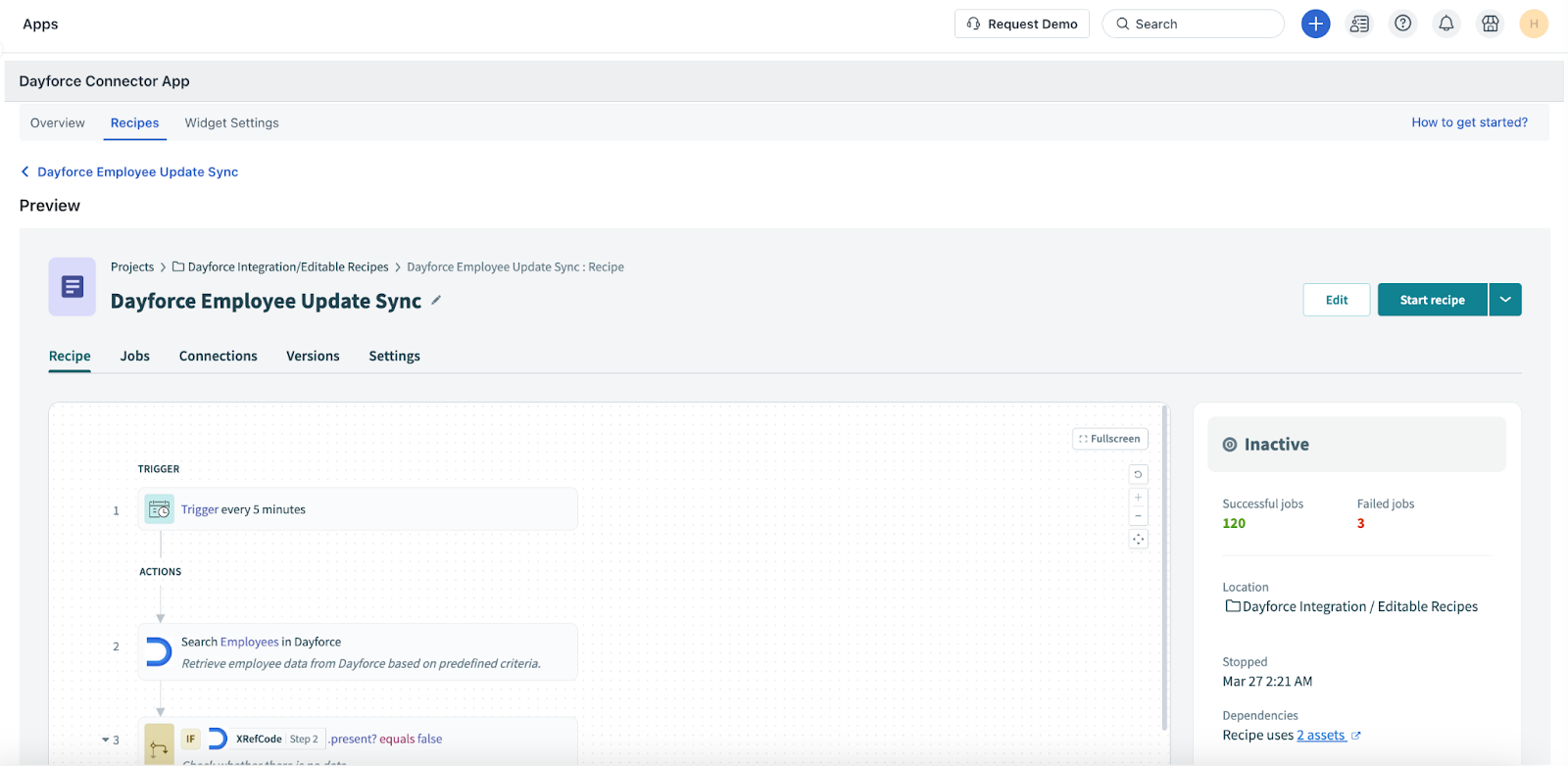Zoom in the recipe canvas
Screen dimensions: 1568x766
(1138, 498)
